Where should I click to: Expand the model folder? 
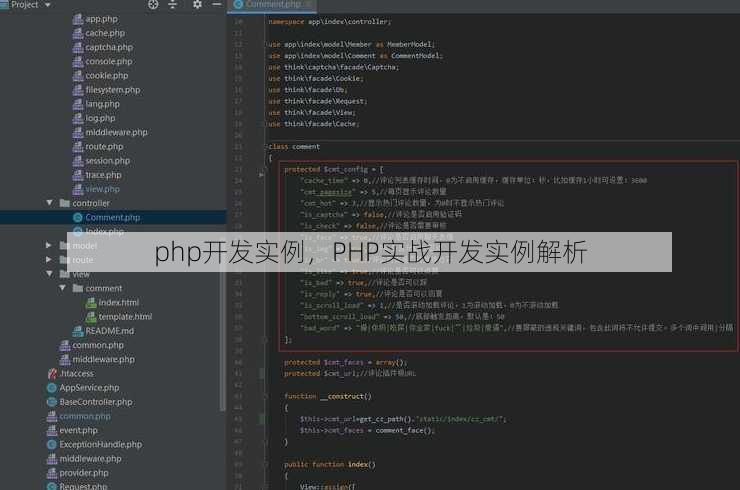point(49,245)
